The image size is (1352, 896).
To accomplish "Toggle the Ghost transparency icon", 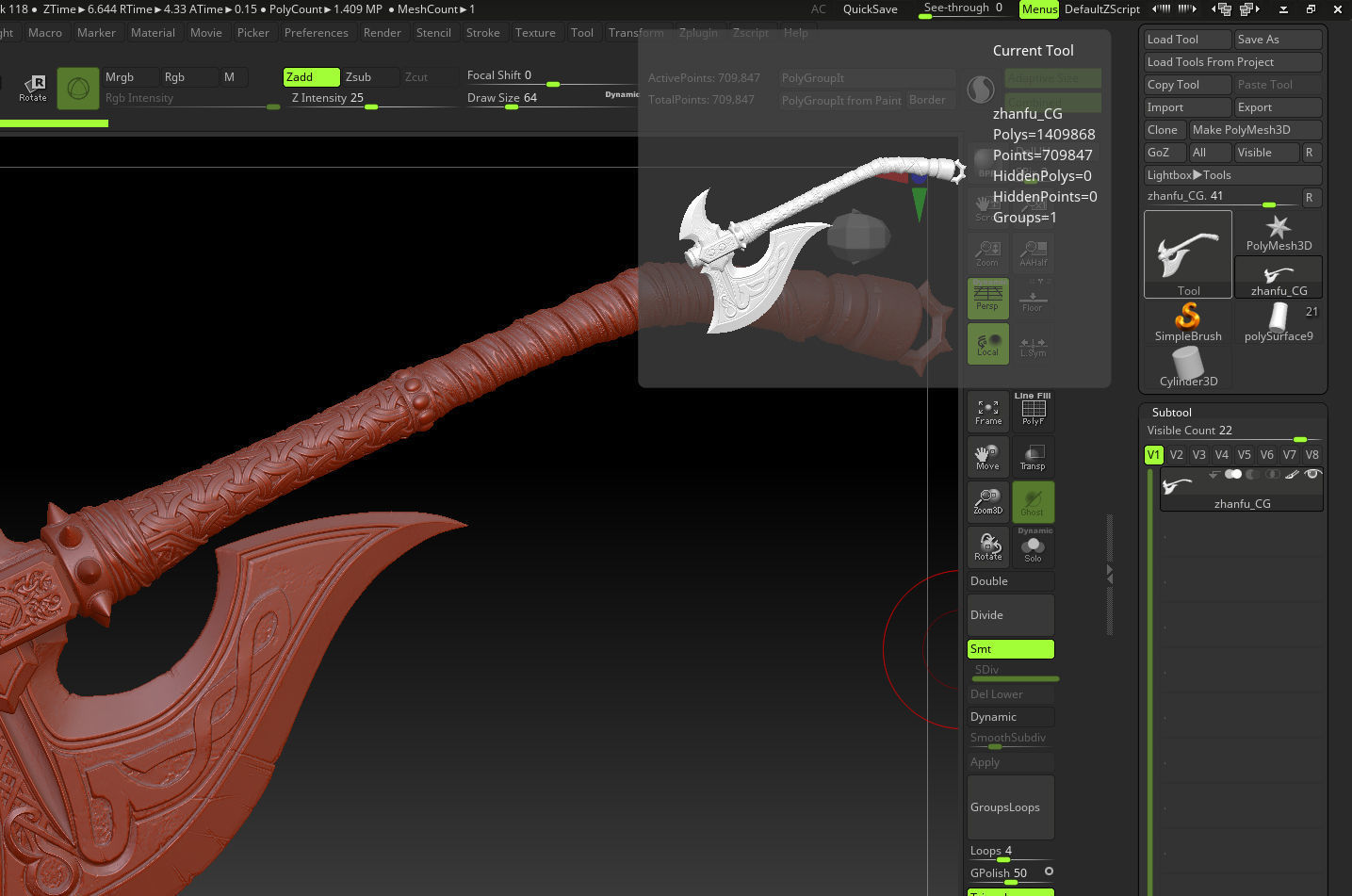I will tap(1033, 501).
